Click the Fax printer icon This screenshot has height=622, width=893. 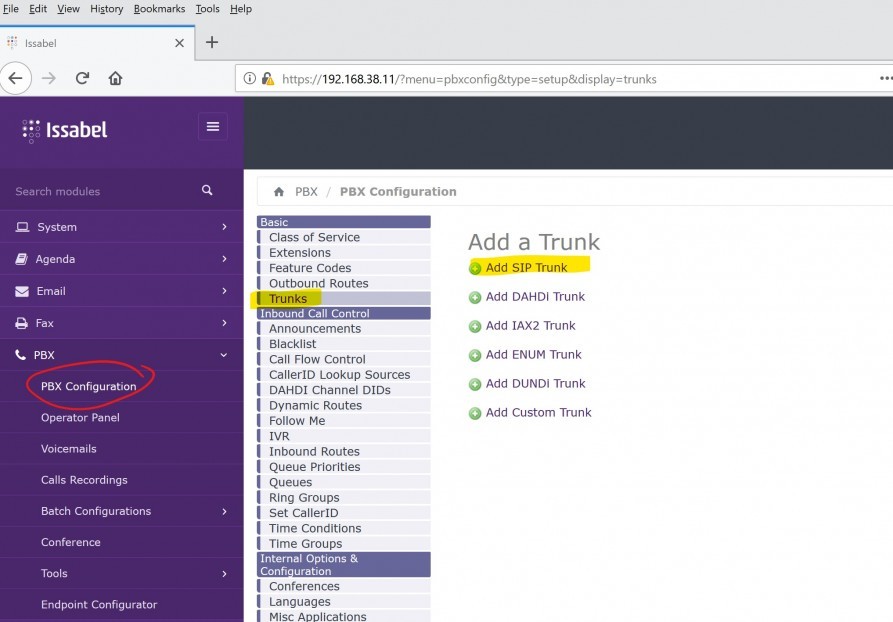[x=22, y=323]
